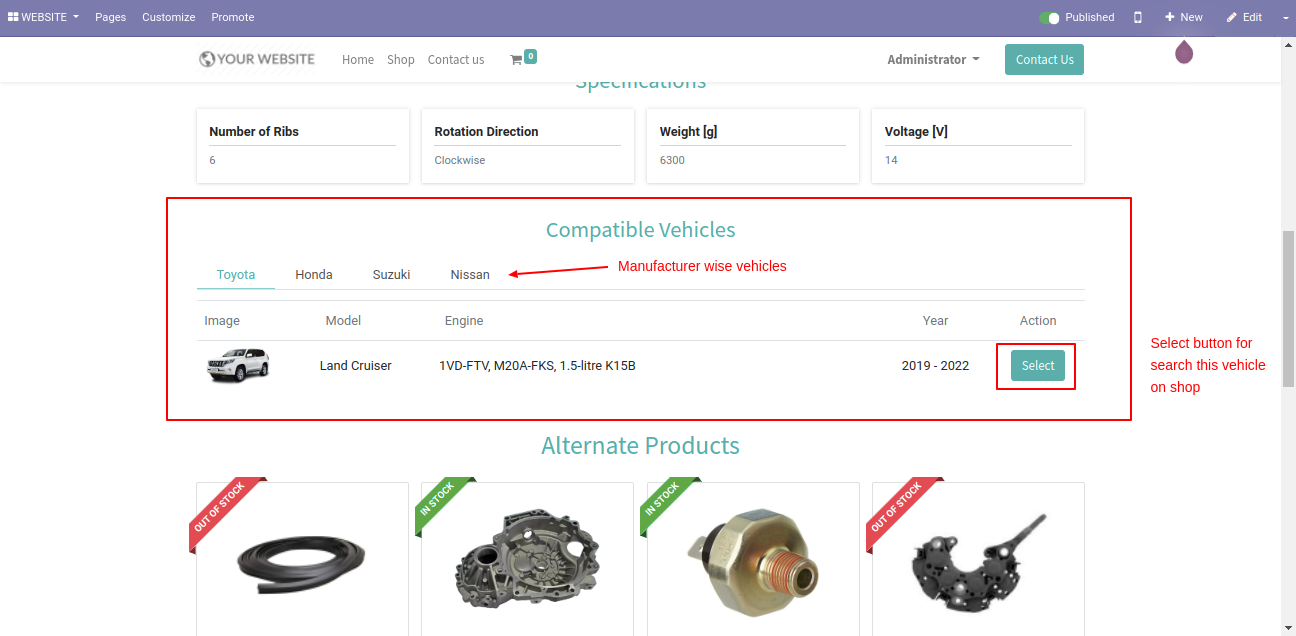Switch to the Honda tab
This screenshot has width=1296, height=636.
(x=314, y=275)
